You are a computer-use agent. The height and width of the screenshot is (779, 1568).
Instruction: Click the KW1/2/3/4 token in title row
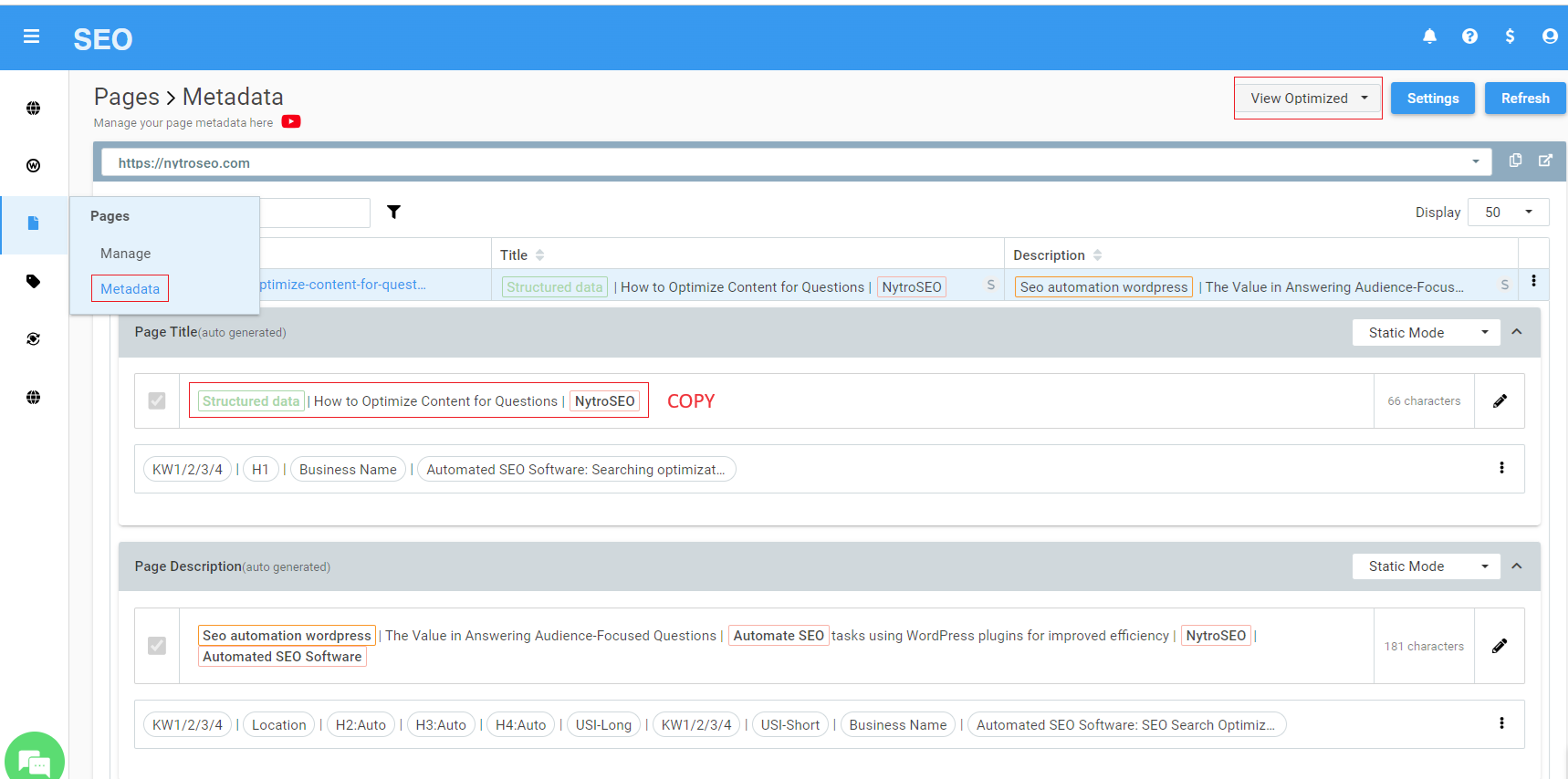[x=187, y=470]
